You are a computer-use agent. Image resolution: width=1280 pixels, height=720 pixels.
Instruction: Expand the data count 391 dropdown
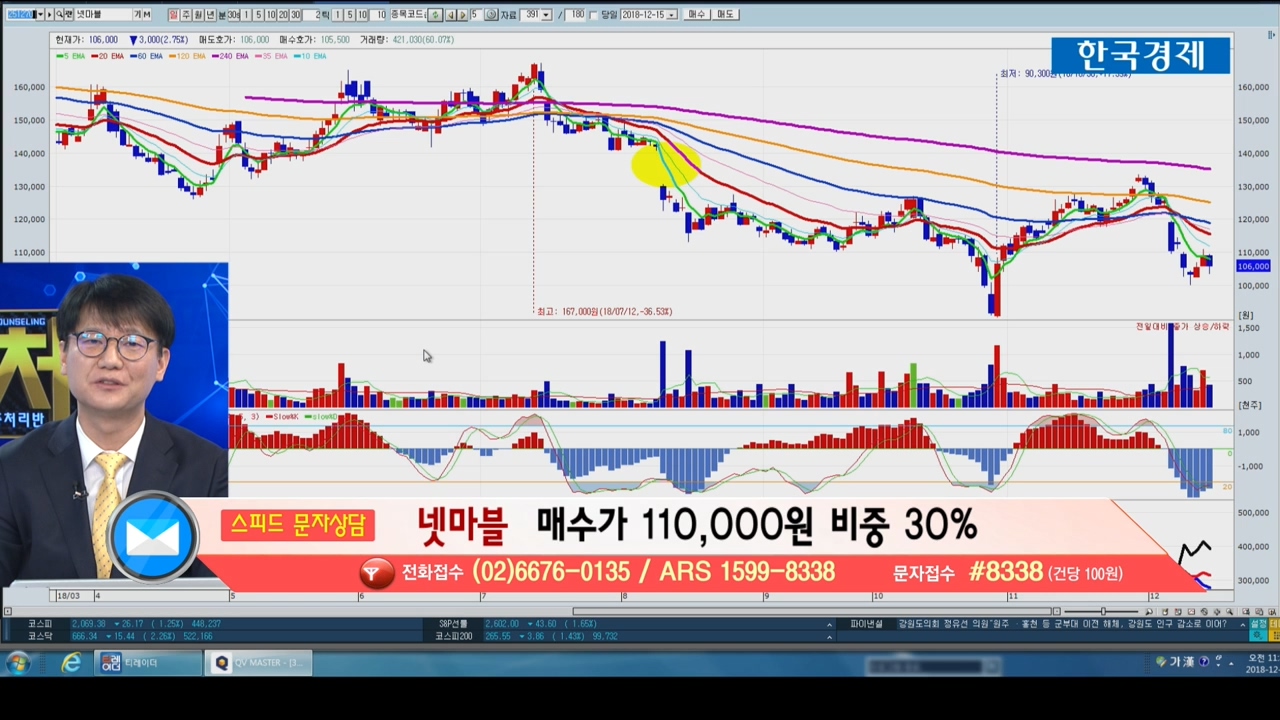[x=546, y=15]
